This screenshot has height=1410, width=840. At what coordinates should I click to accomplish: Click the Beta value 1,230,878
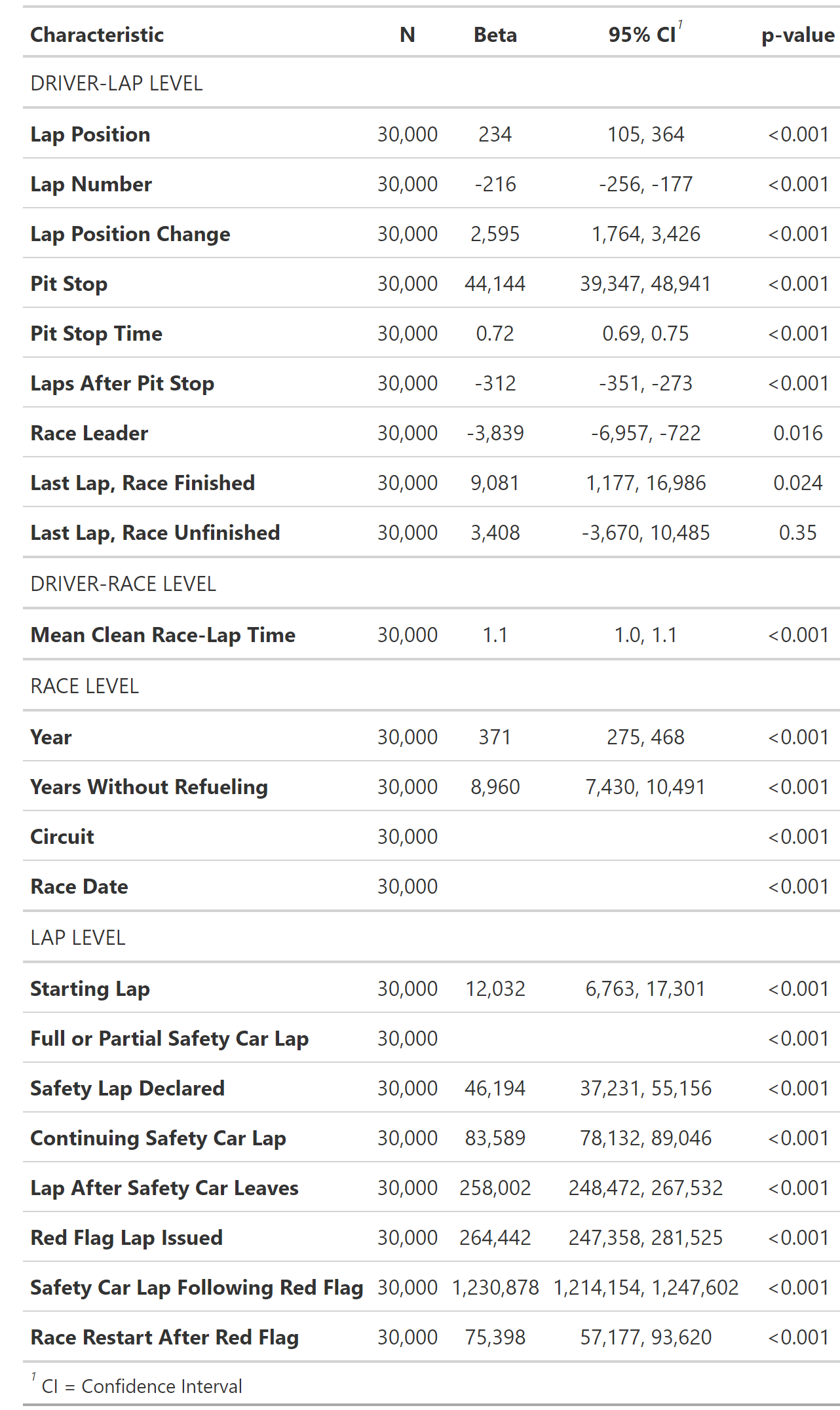495,1287
